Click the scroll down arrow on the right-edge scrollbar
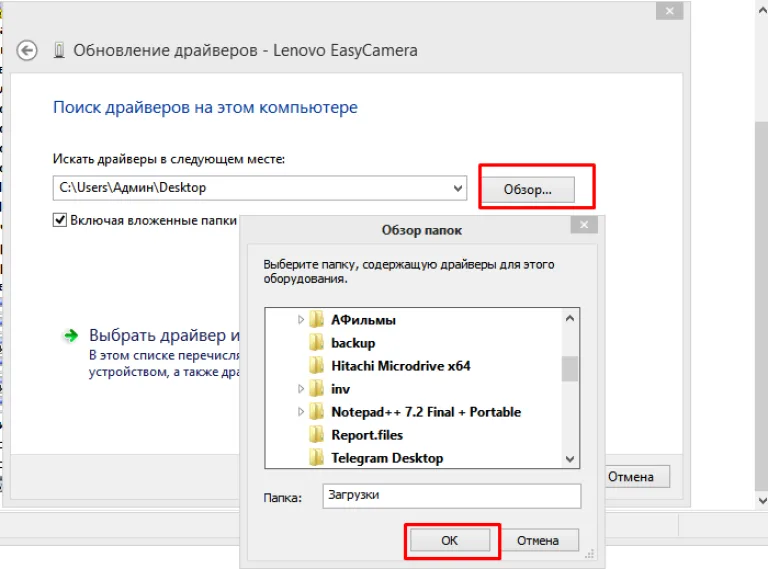This screenshot has height=569, width=768. (x=762, y=500)
